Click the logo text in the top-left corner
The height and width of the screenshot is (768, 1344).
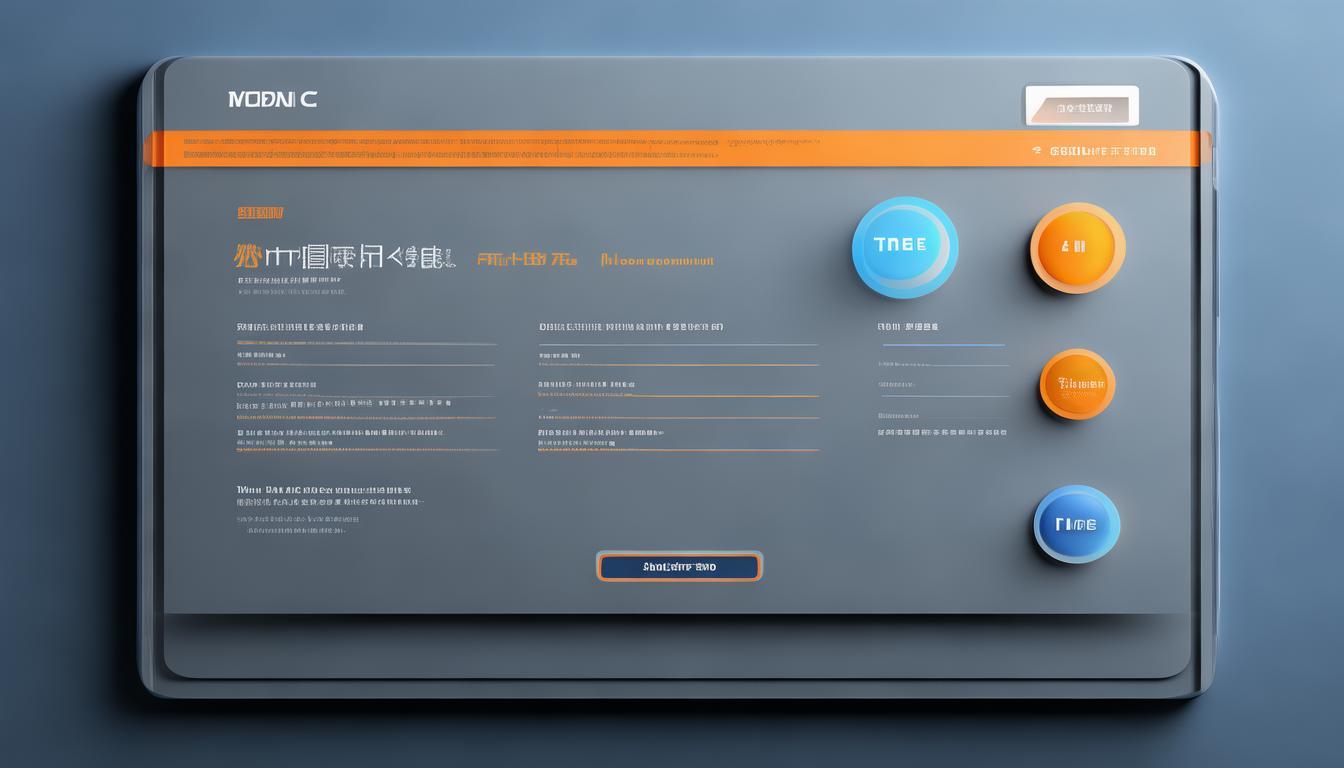point(272,100)
